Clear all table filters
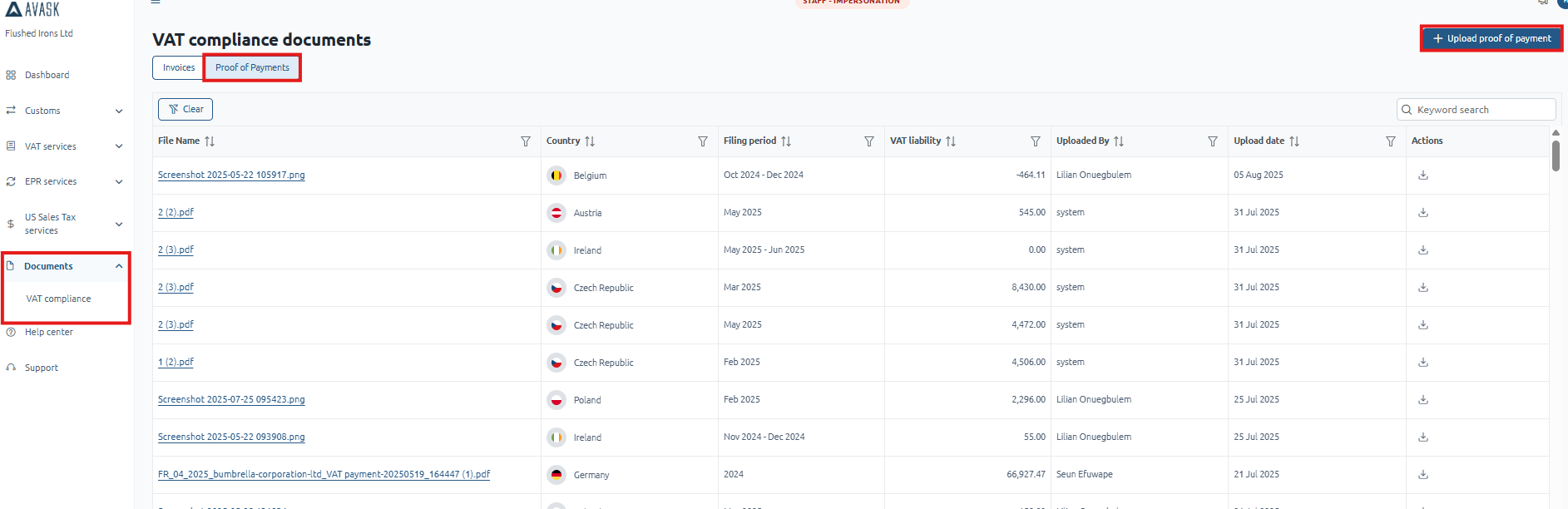Screen dimensions: 1568x509 185,109
